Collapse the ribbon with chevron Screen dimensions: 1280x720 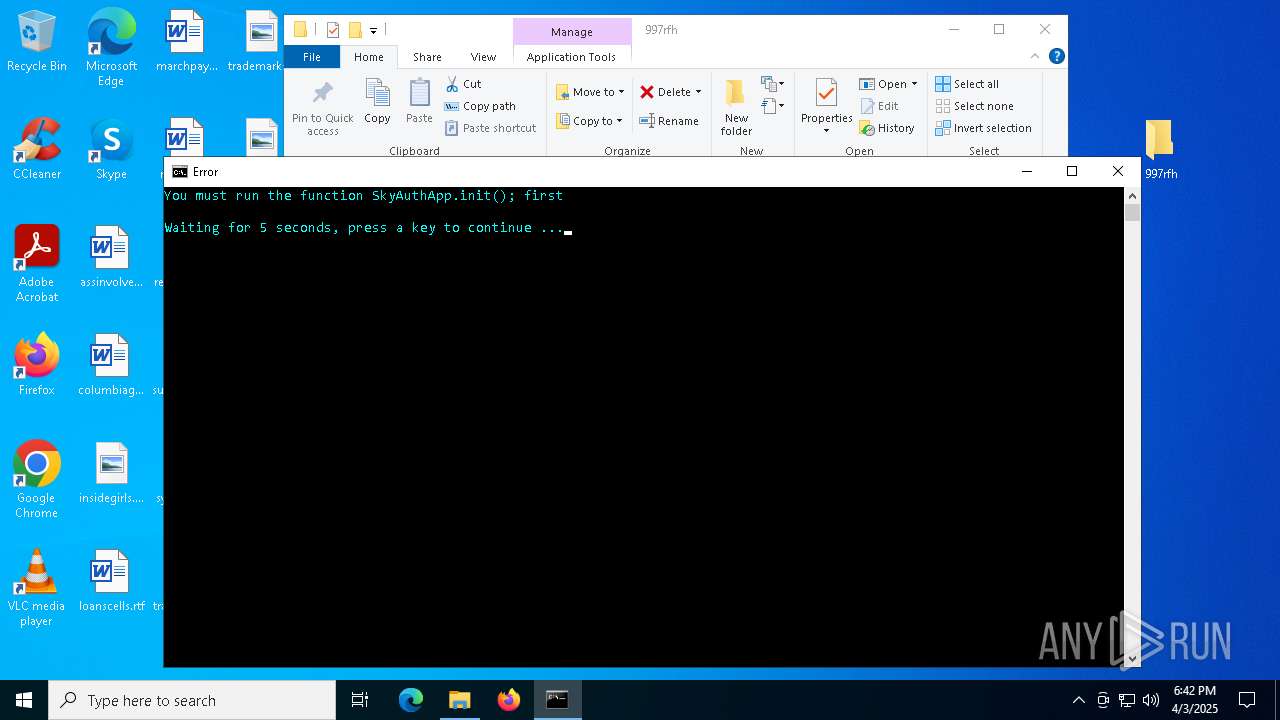pos(1035,57)
